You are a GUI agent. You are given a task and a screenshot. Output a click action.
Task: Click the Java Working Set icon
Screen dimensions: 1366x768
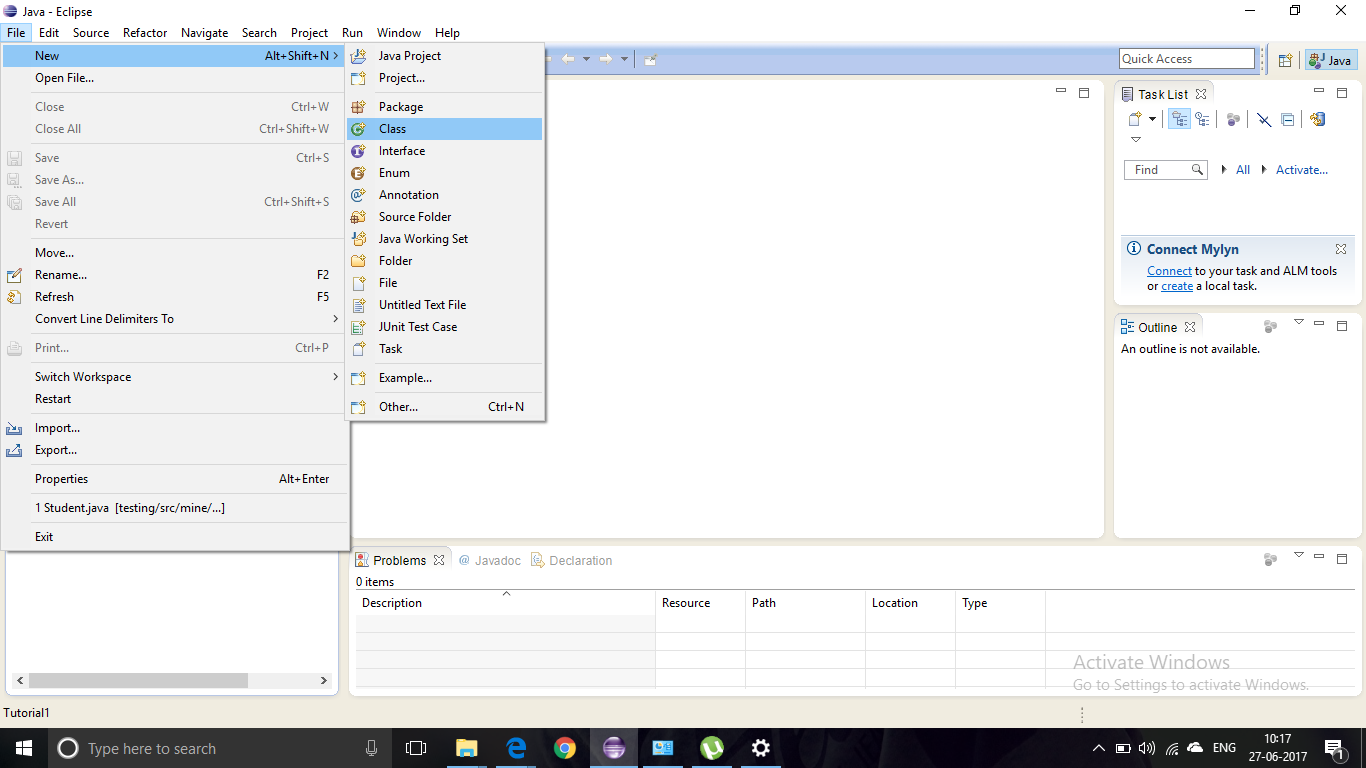coord(359,239)
